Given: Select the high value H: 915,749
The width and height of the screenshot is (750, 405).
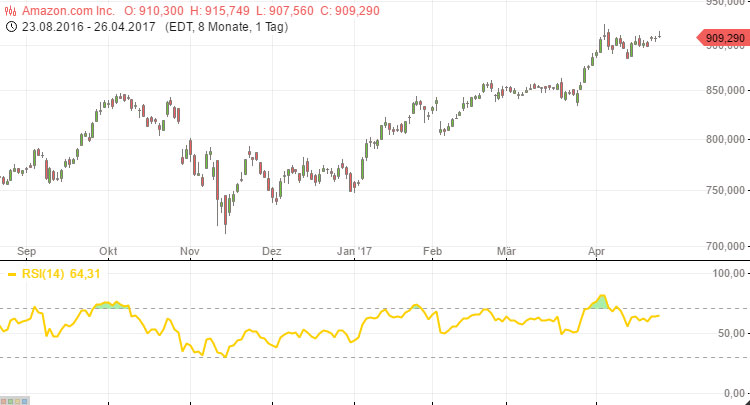Looking at the screenshot, I should [220, 11].
